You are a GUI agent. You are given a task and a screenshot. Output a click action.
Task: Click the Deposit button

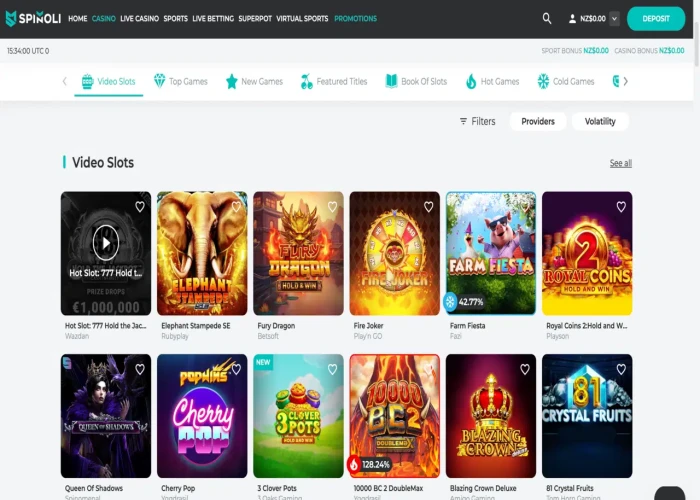click(x=656, y=18)
